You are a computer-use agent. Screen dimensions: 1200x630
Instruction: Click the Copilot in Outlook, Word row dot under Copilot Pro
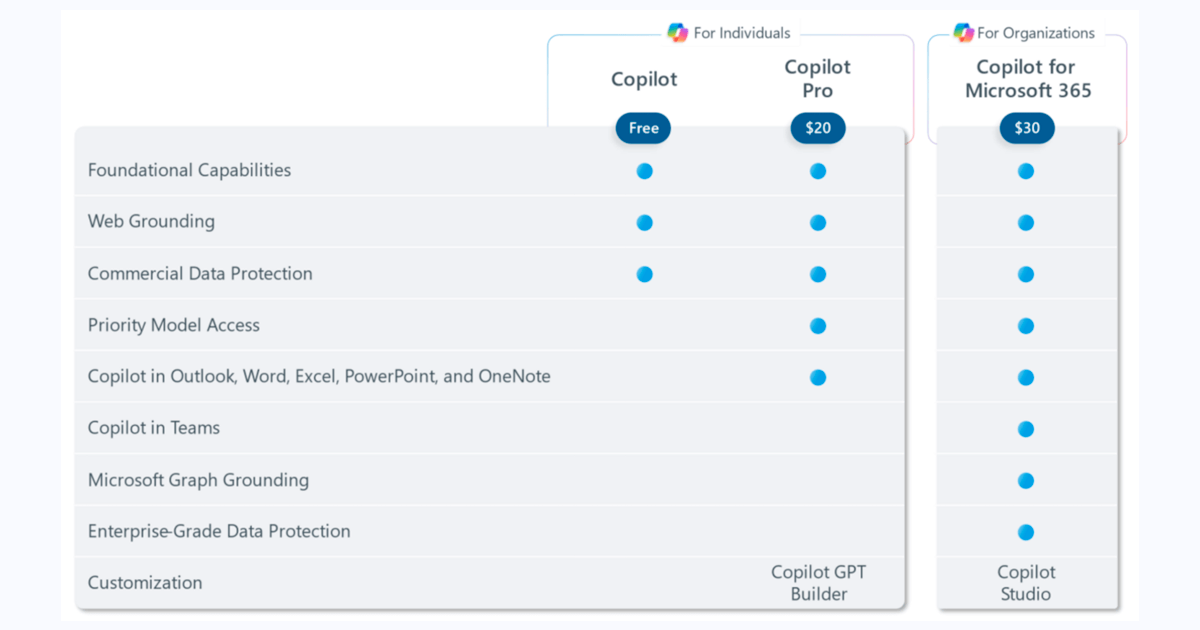coord(818,377)
